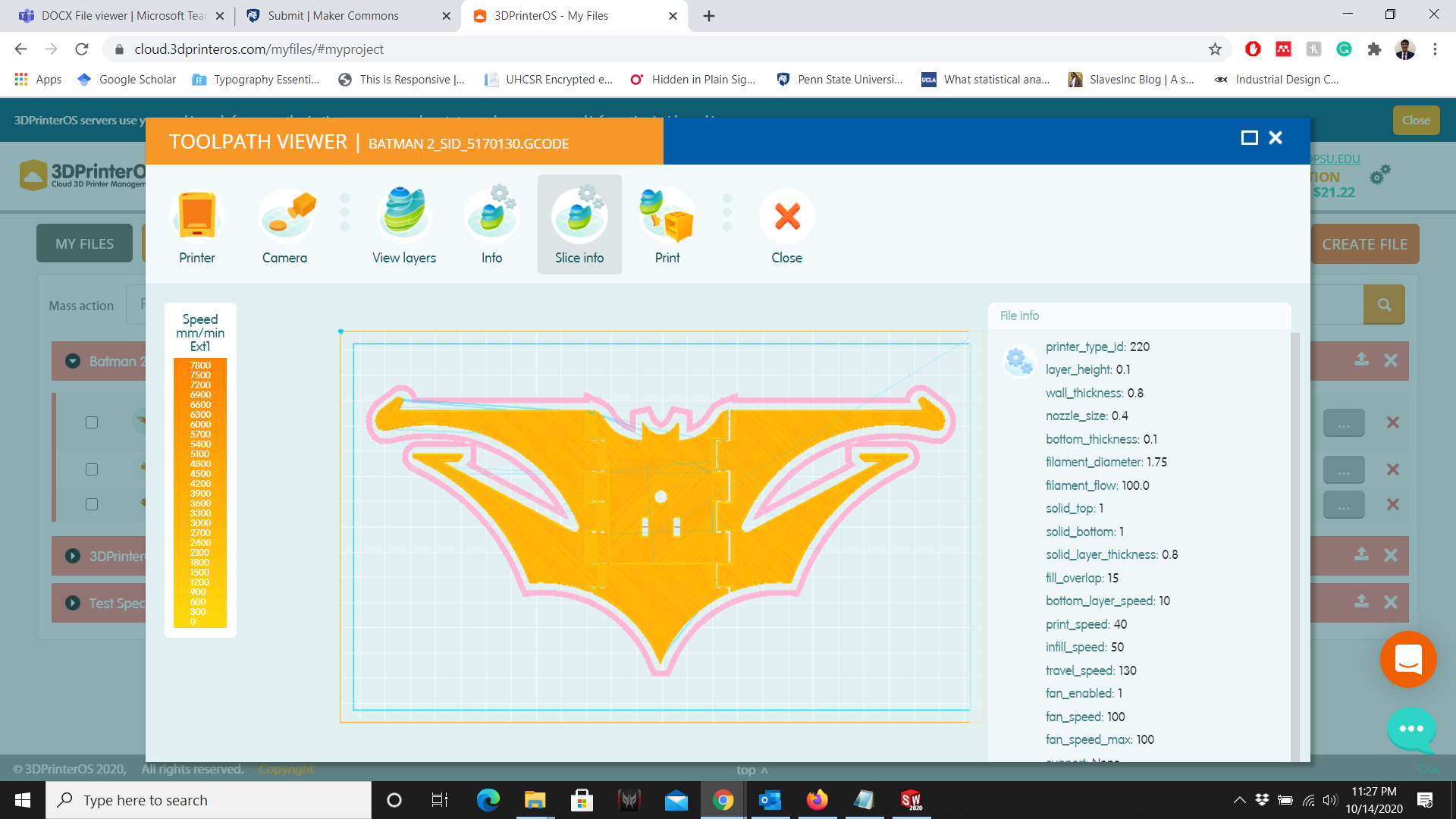This screenshot has width=1456, height=819.
Task: Open Outlook from the taskbar
Action: (770, 800)
